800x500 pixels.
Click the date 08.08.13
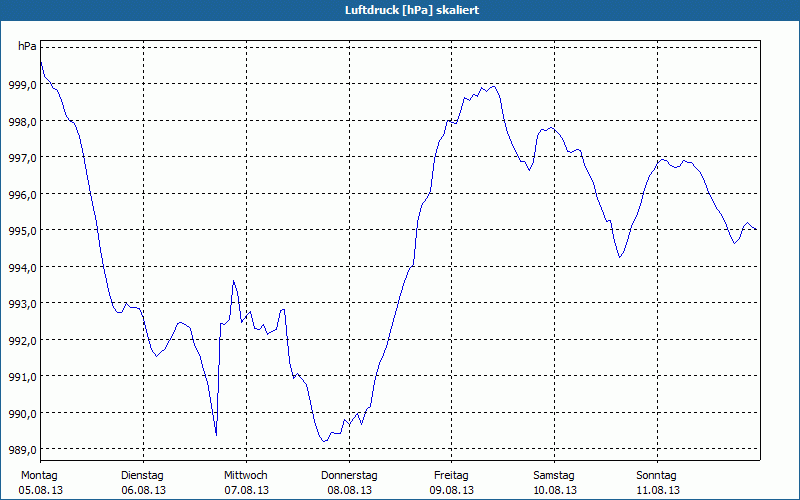[x=349, y=490]
